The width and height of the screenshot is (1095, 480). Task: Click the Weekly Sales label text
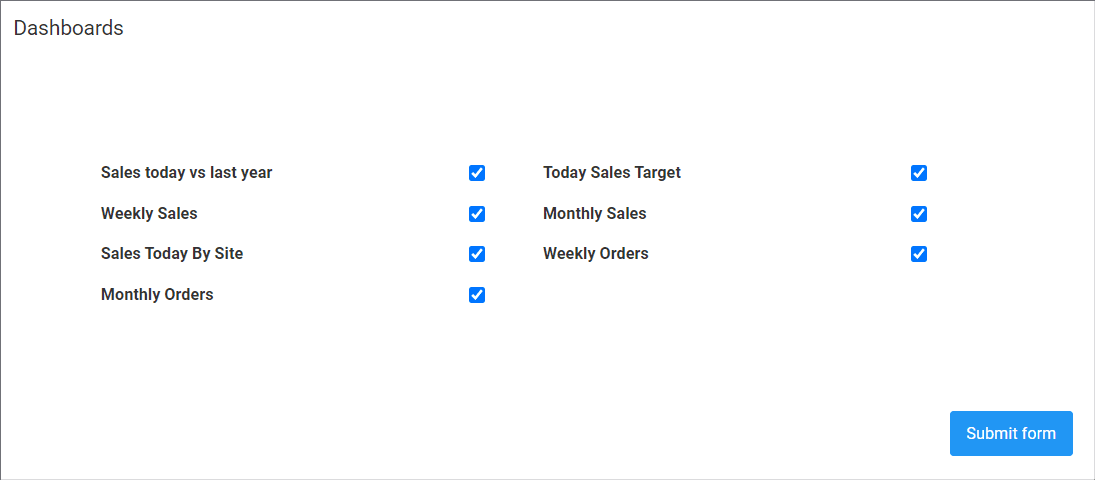point(149,214)
